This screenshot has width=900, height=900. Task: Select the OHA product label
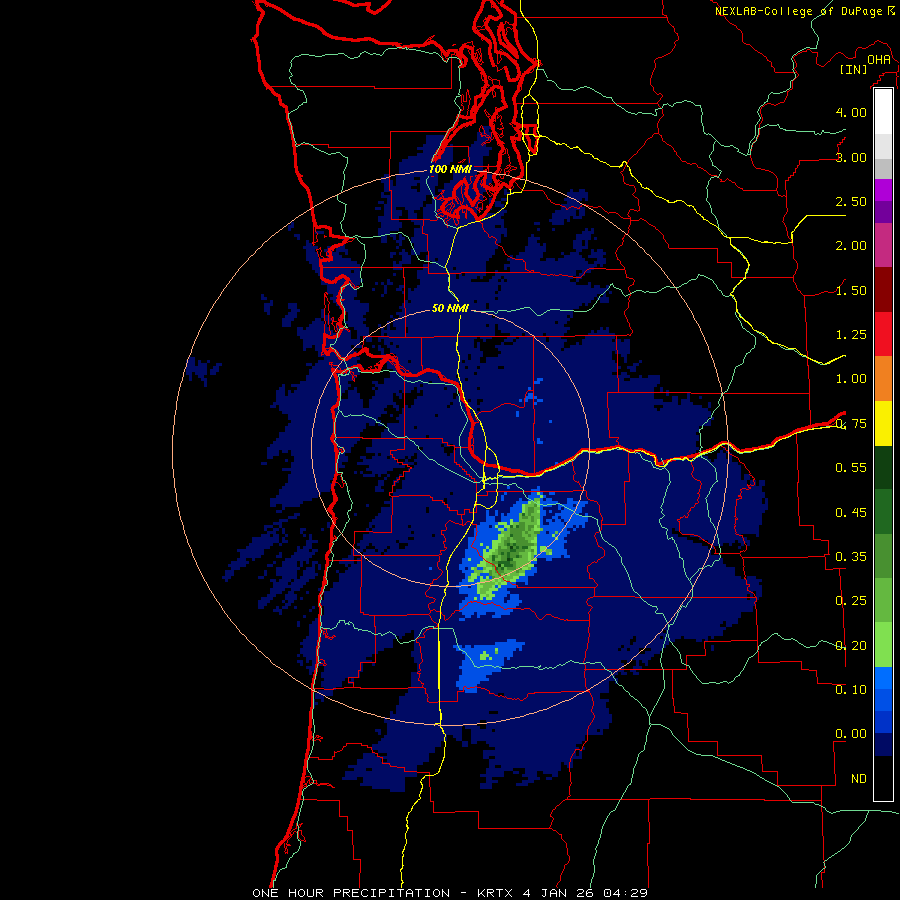tap(879, 60)
